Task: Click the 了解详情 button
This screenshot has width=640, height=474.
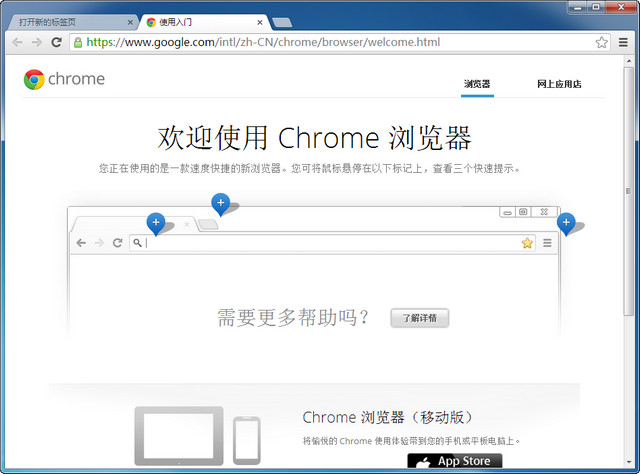Action: [x=419, y=318]
